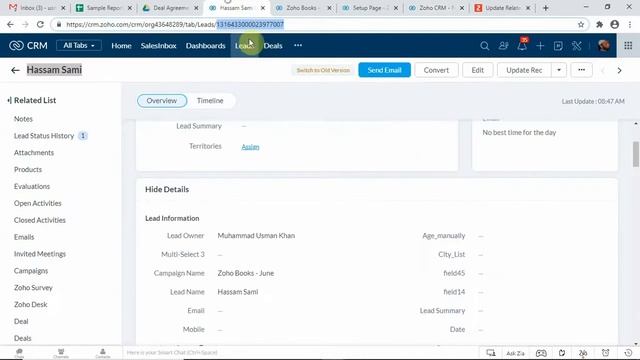Open the user profile avatar

coord(604,45)
